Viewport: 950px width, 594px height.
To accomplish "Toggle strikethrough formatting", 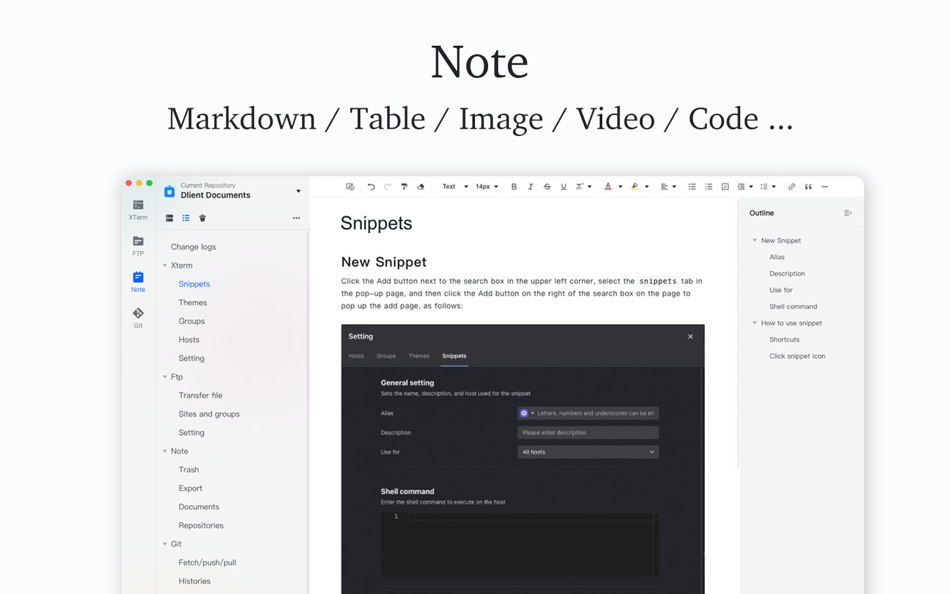I will tap(547, 187).
